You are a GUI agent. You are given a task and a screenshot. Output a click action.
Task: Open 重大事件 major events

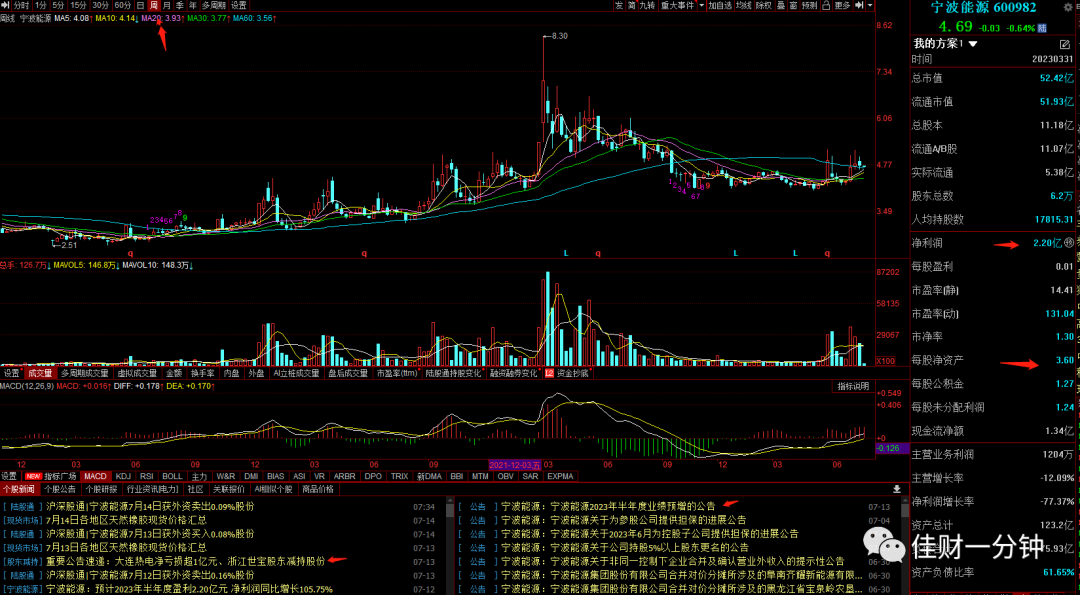point(676,5)
